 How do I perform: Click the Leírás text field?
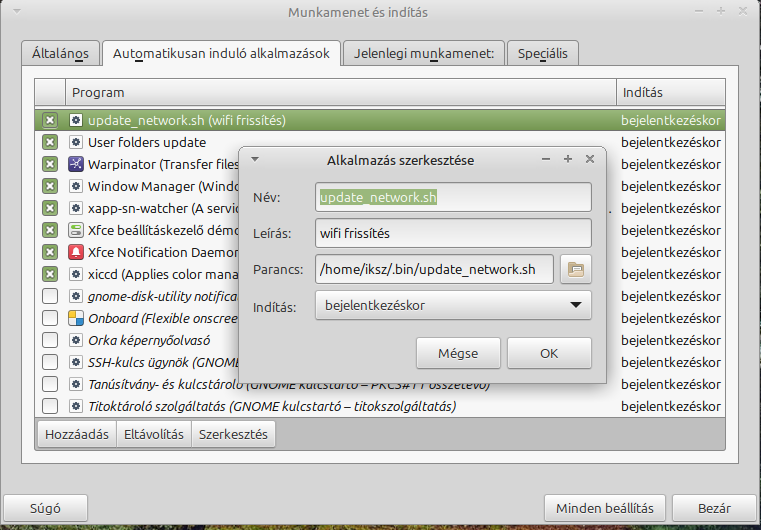(453, 233)
